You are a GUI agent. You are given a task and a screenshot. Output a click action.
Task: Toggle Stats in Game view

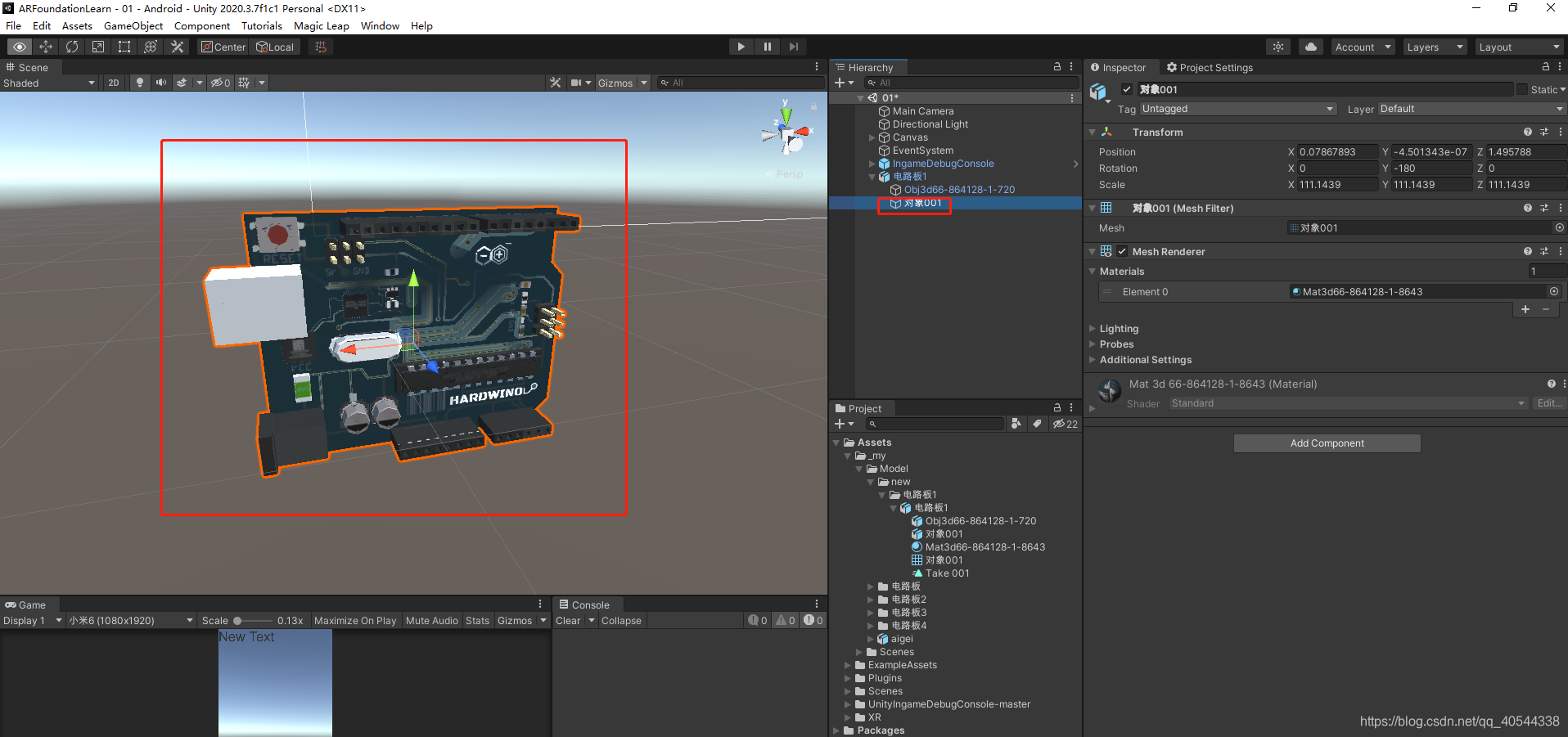(477, 621)
